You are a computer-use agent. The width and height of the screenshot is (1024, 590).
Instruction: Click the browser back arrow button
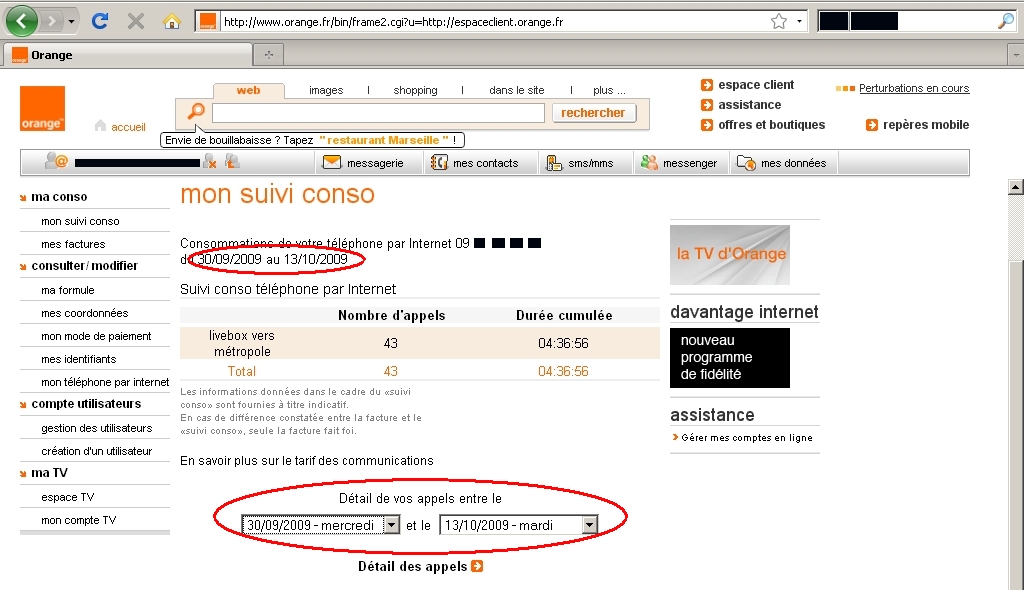[x=22, y=21]
